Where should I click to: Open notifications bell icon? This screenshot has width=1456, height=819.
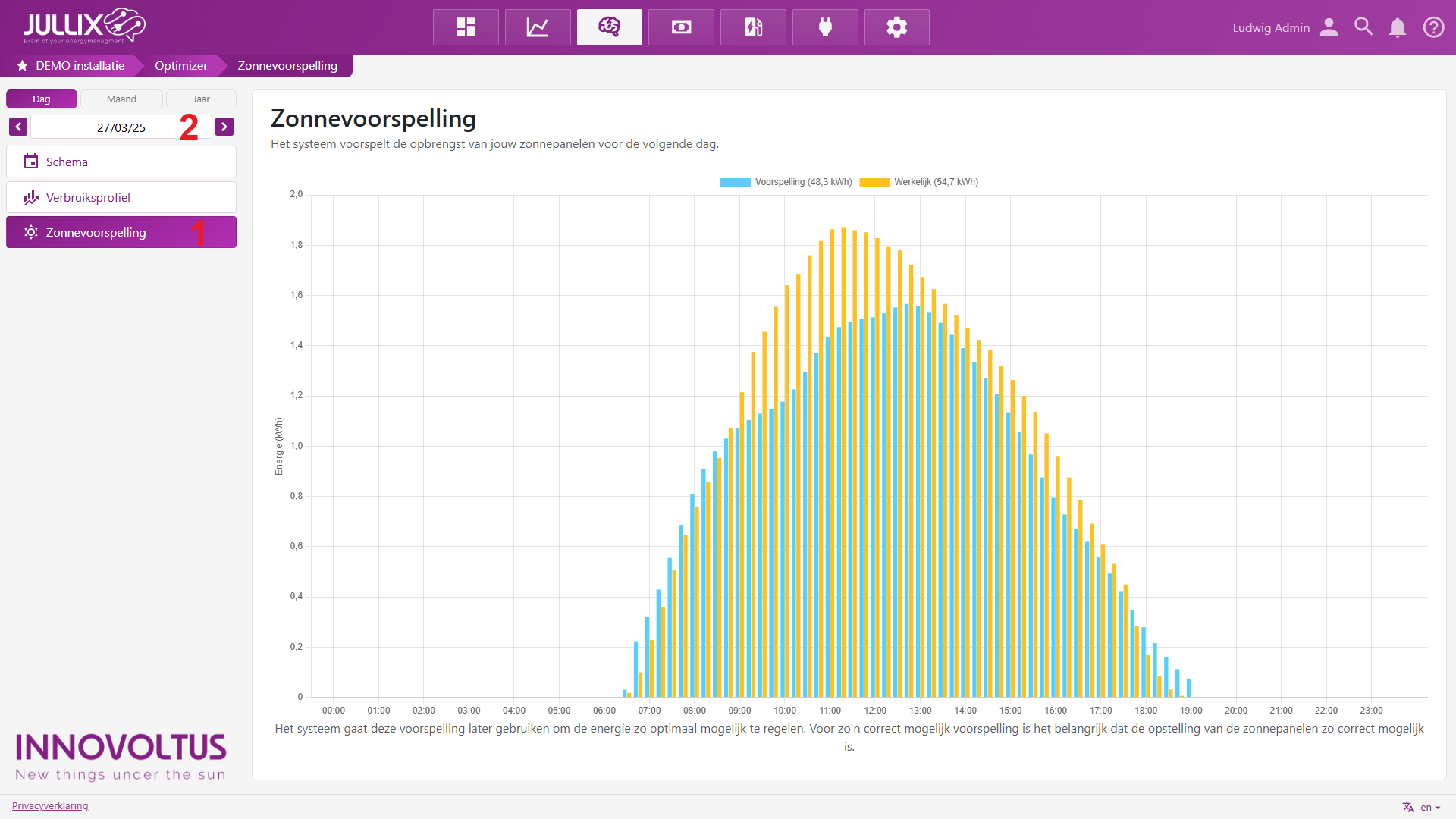point(1398,27)
